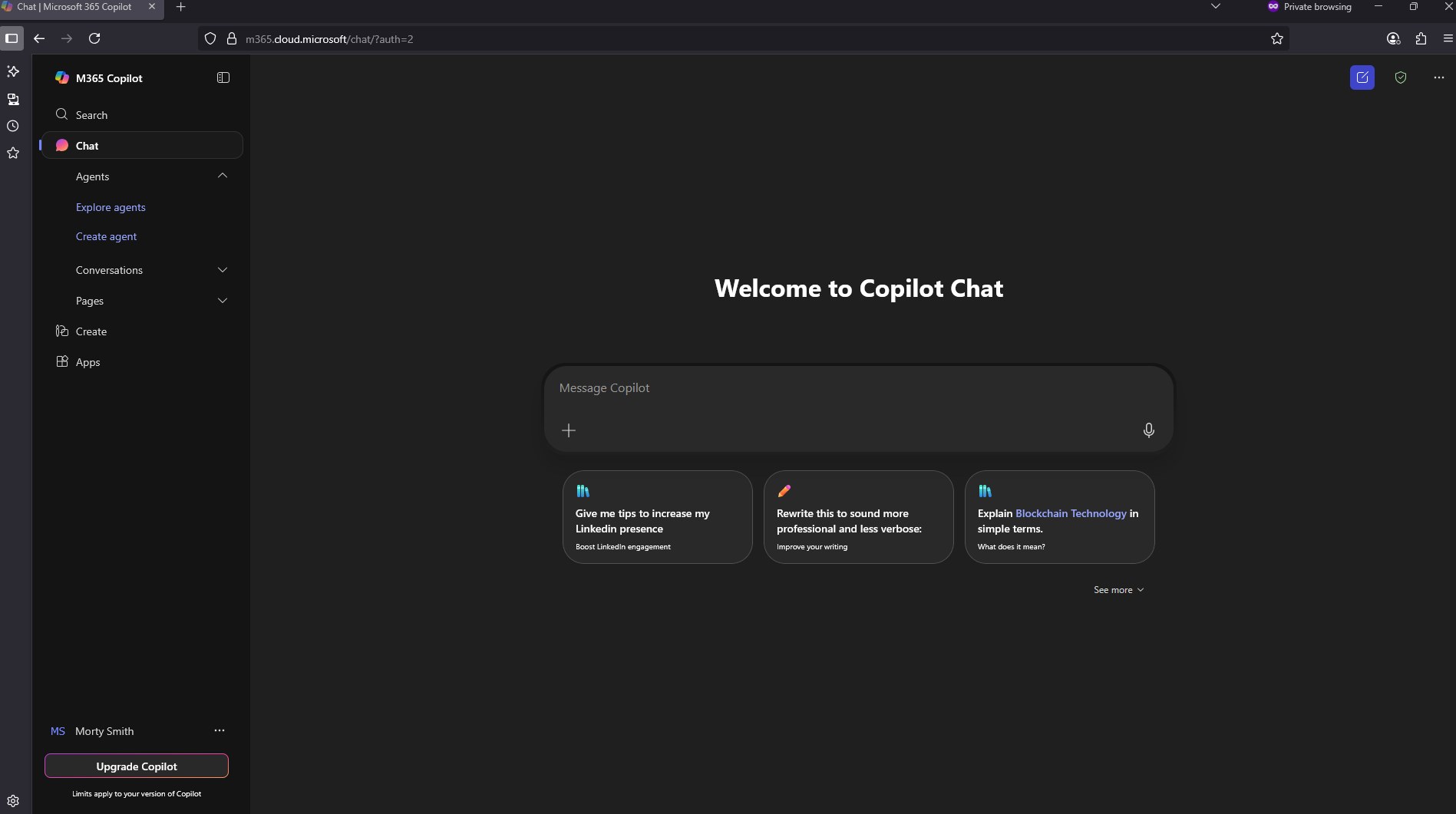Open options menu next to Morty Smith
The width and height of the screenshot is (1456, 814).
click(x=220, y=730)
